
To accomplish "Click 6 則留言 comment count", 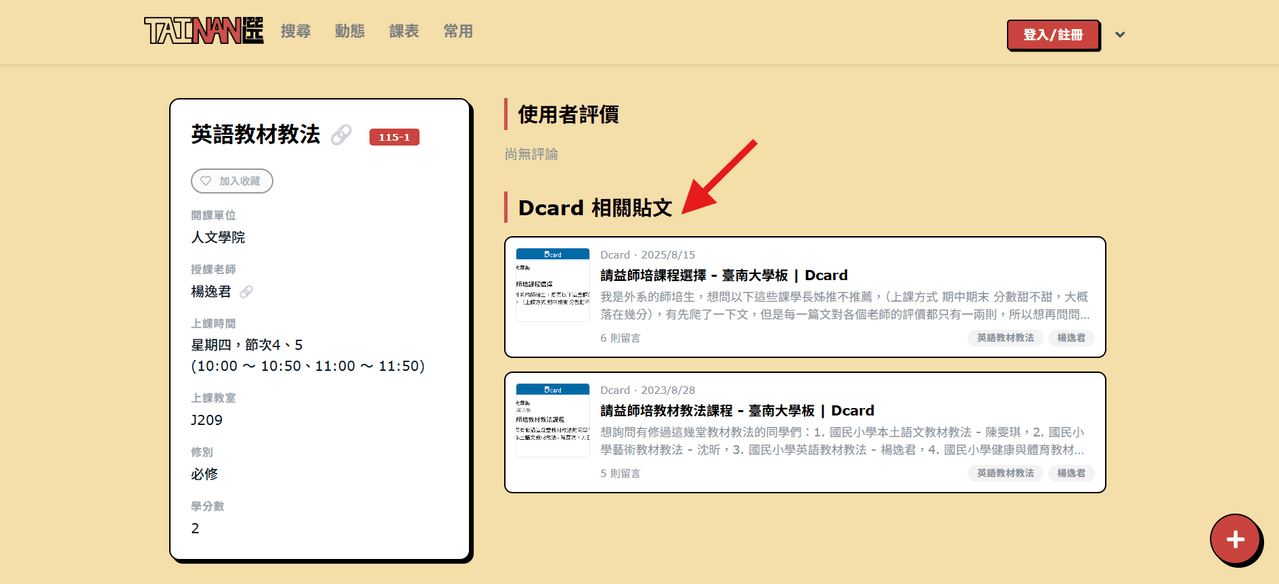I will point(620,338).
